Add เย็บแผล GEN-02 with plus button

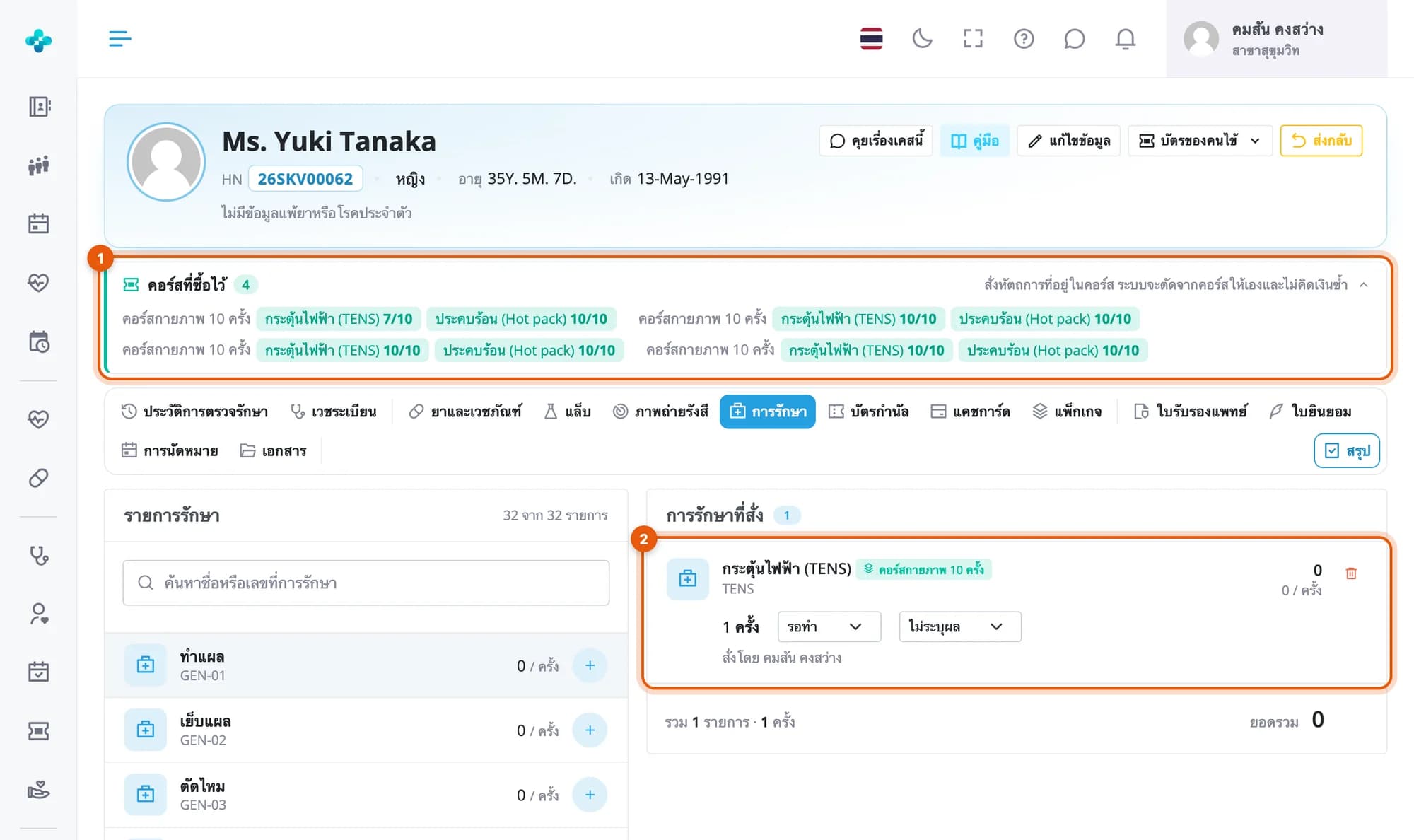(590, 730)
